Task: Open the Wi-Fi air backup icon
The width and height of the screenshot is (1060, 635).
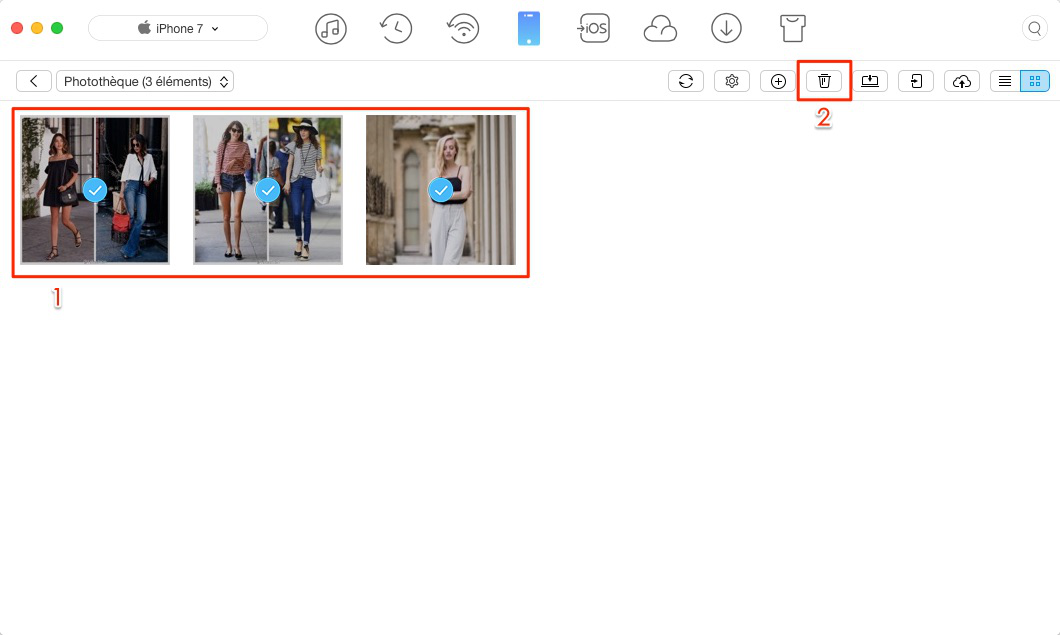Action: pyautogui.click(x=463, y=28)
